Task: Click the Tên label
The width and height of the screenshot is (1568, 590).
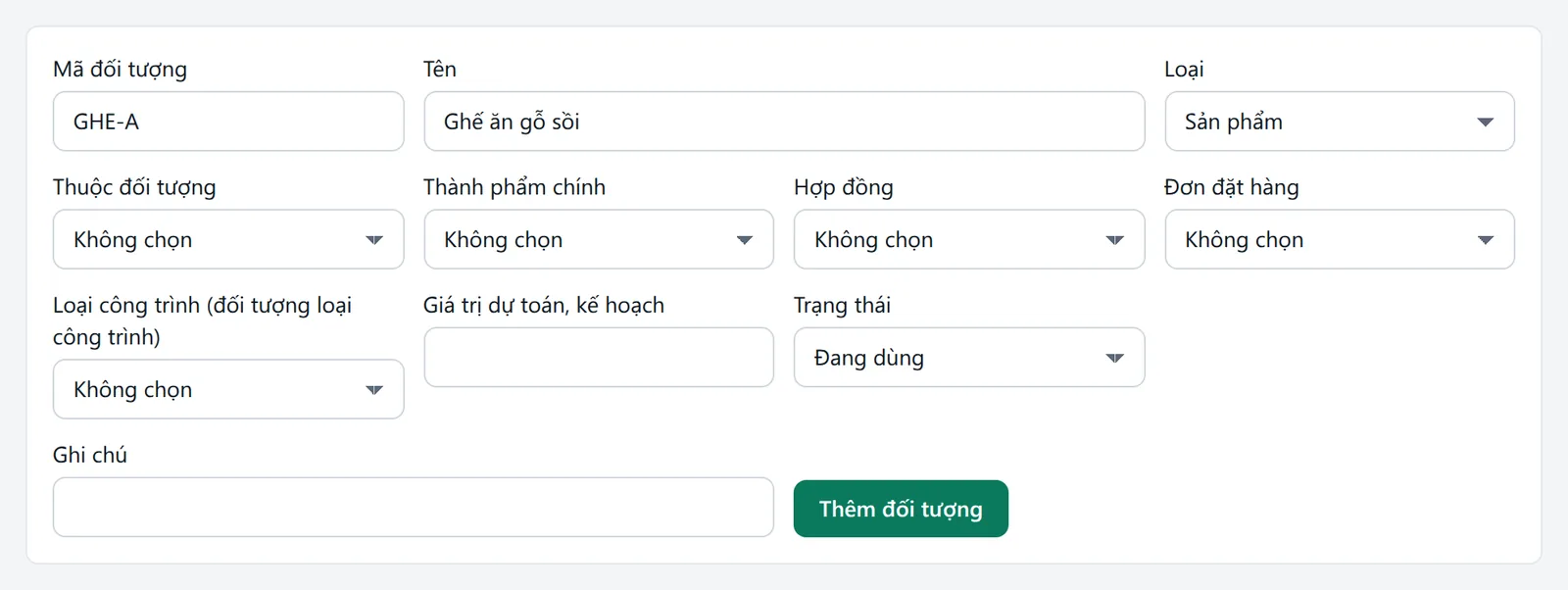Action: pos(440,69)
